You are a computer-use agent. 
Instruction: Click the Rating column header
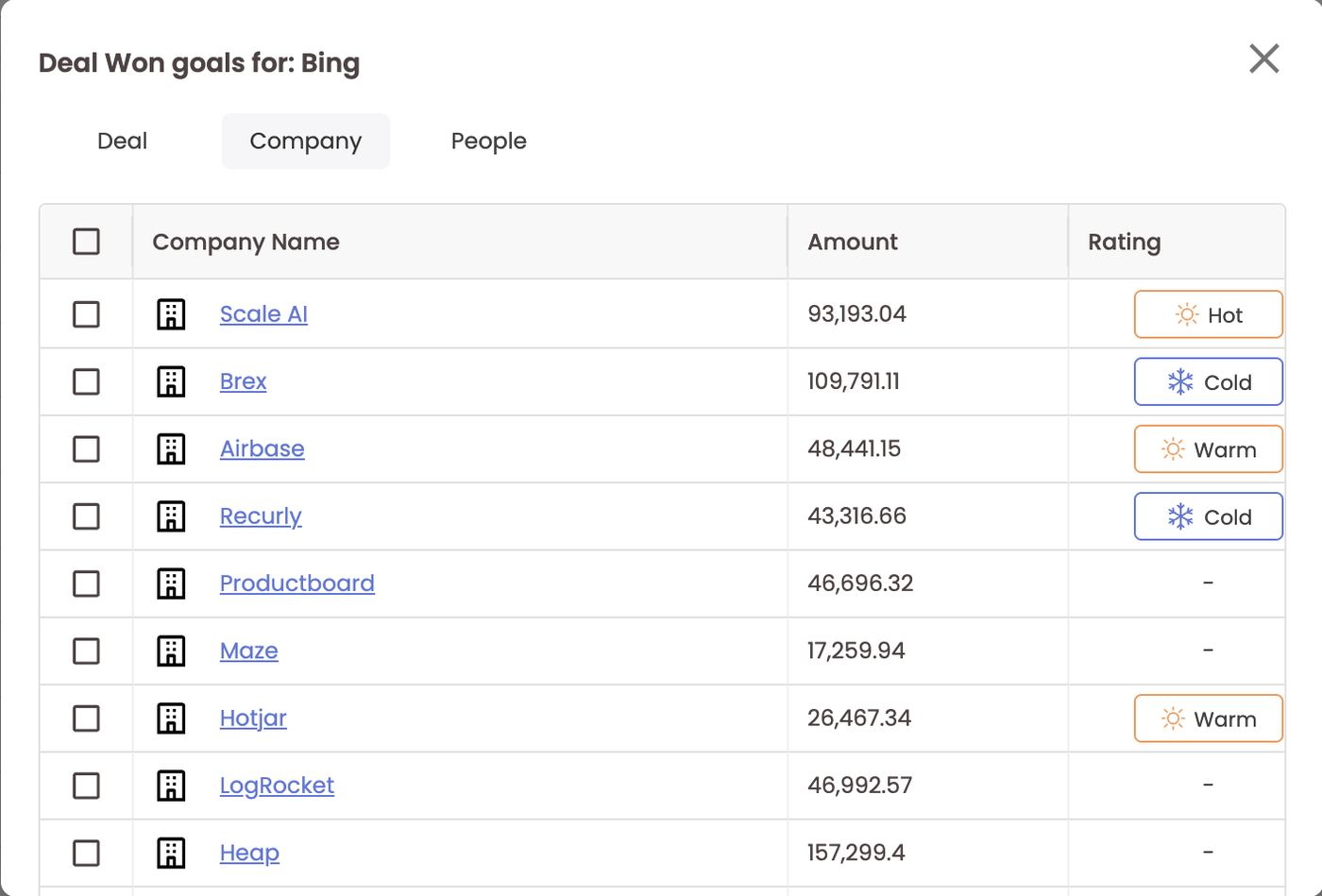point(1177,242)
